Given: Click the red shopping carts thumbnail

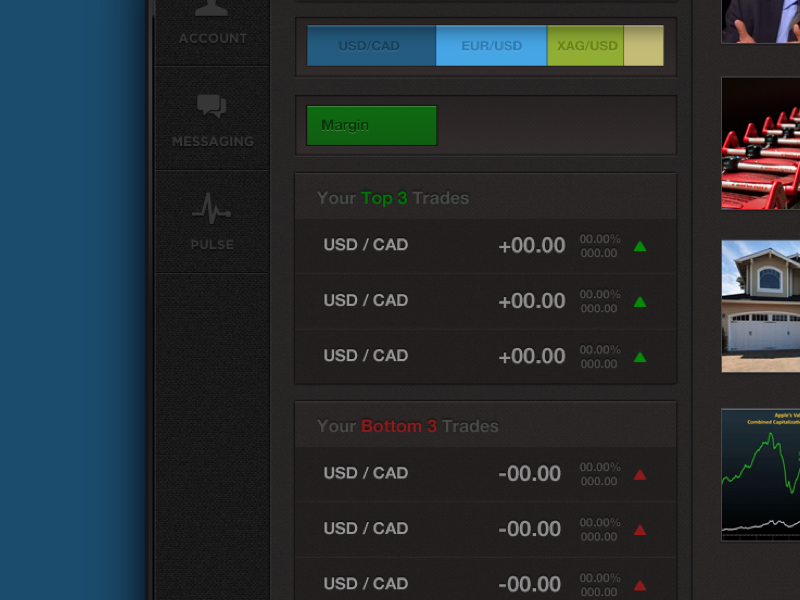Looking at the screenshot, I should [760, 143].
